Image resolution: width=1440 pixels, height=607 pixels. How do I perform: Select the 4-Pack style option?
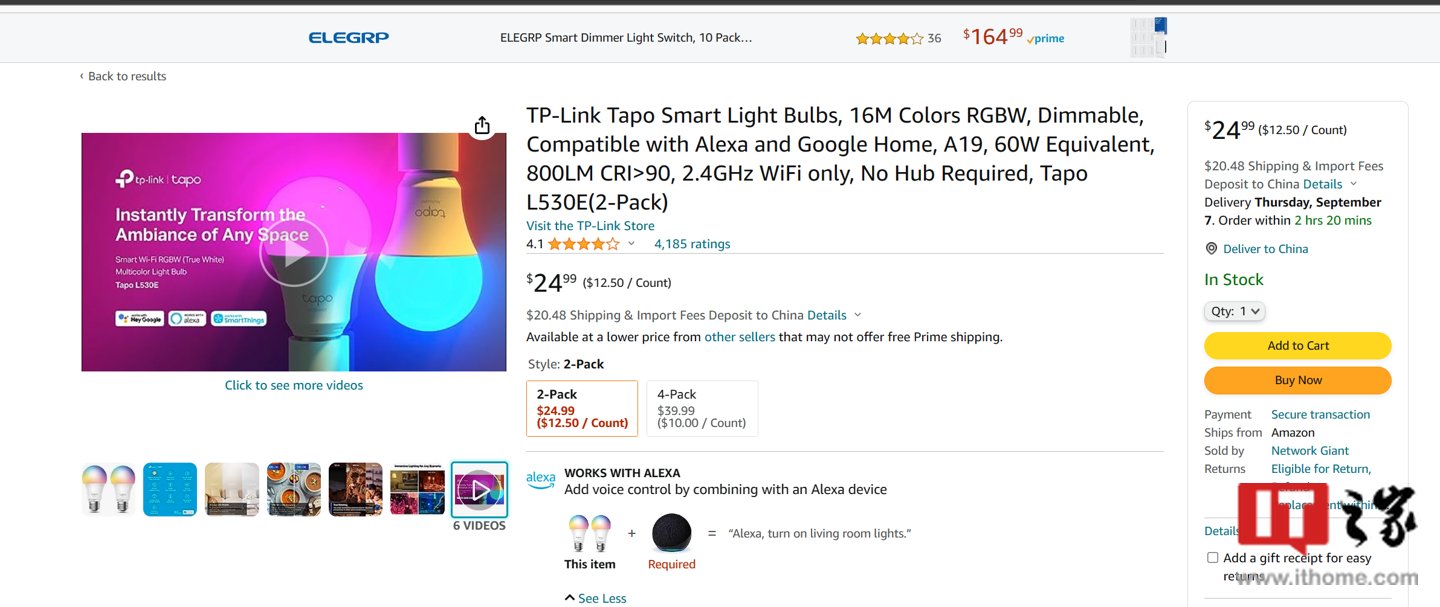tap(702, 408)
